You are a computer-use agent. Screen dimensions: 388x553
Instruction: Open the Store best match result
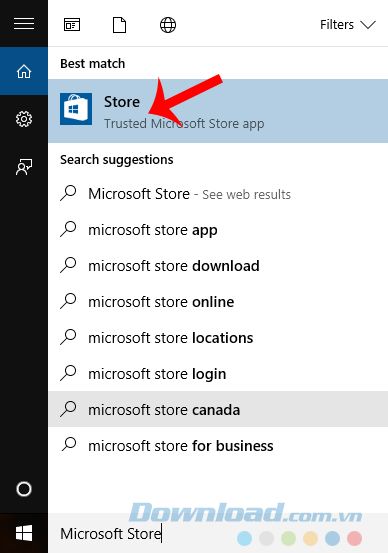pos(218,111)
